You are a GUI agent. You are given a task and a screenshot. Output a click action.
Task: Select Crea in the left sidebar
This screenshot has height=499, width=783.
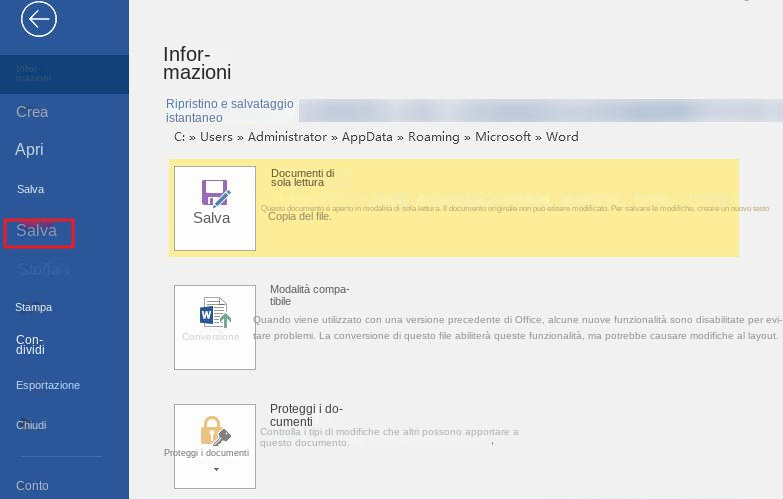pos(32,112)
